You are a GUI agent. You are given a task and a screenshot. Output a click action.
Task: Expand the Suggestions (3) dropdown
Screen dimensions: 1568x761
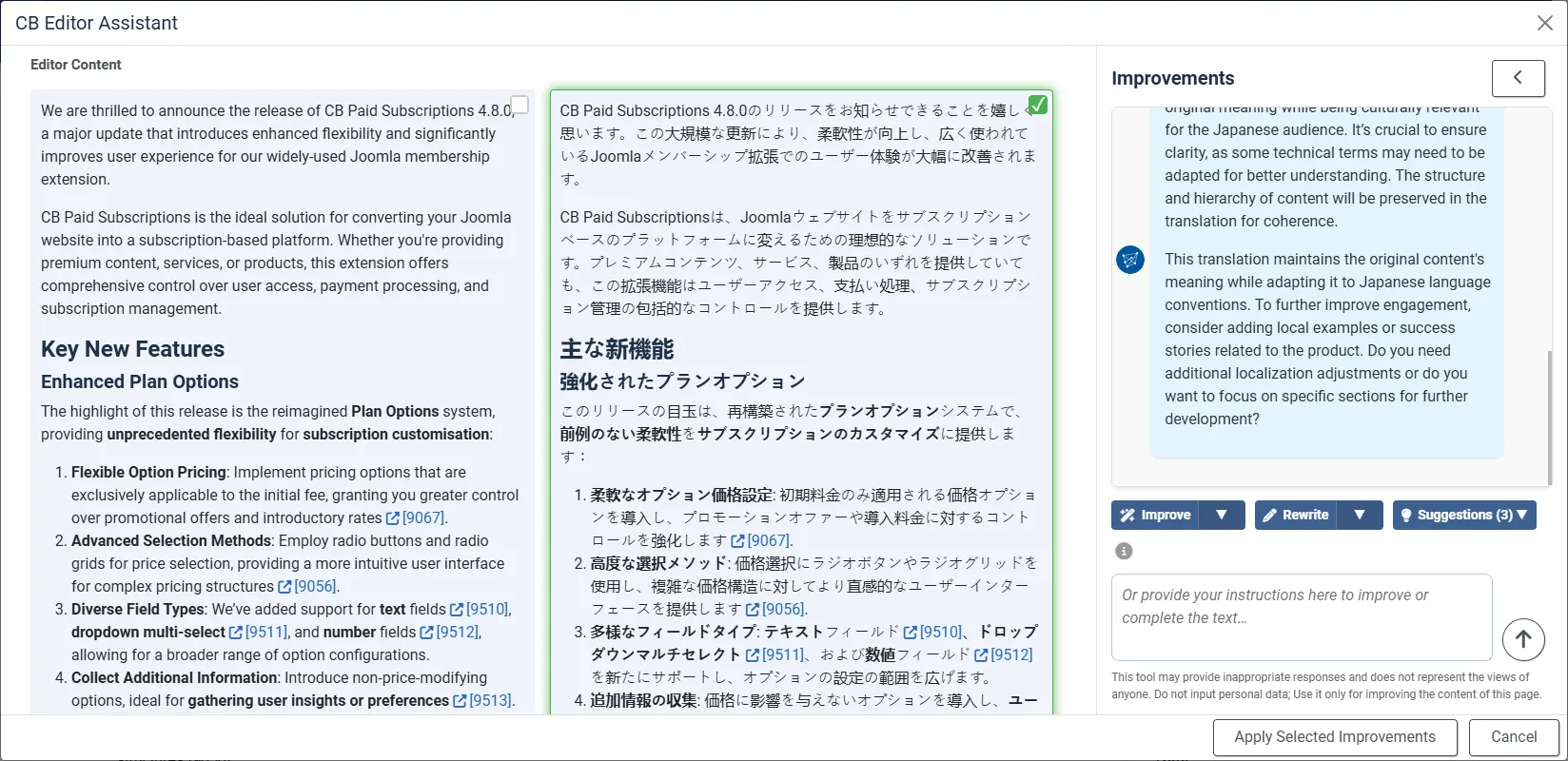pyautogui.click(x=1464, y=515)
